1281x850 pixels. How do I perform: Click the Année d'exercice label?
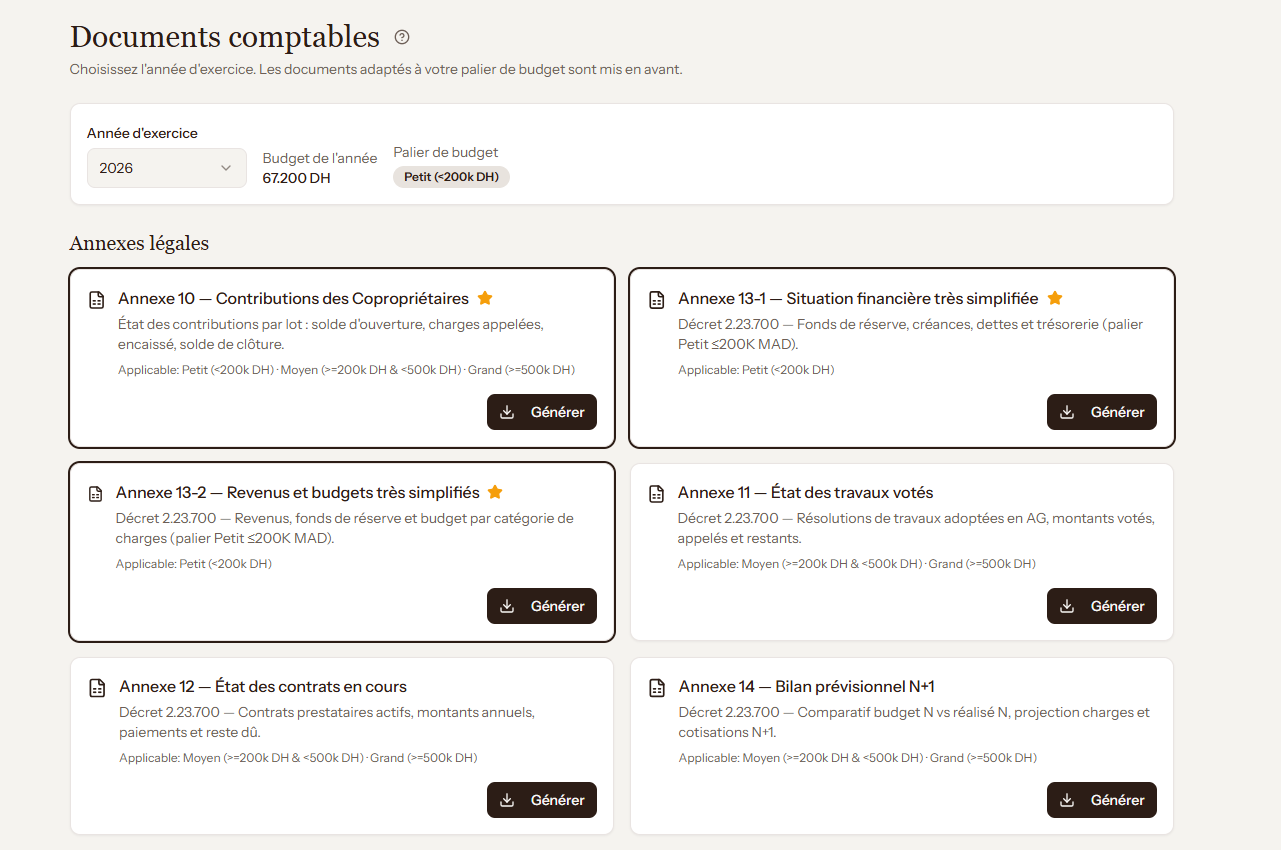click(142, 133)
